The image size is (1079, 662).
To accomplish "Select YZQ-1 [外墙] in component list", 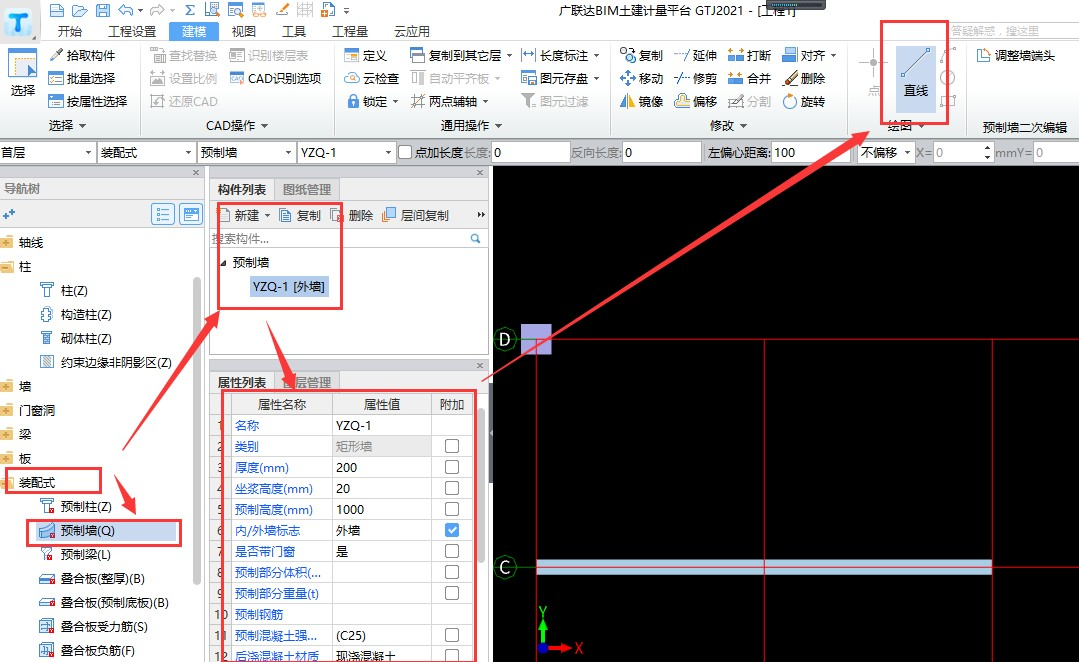I will (289, 287).
